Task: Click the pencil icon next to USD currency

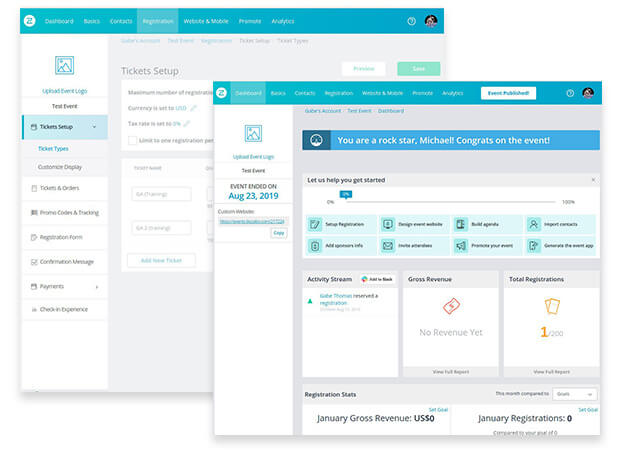Action: pyautogui.click(x=194, y=108)
